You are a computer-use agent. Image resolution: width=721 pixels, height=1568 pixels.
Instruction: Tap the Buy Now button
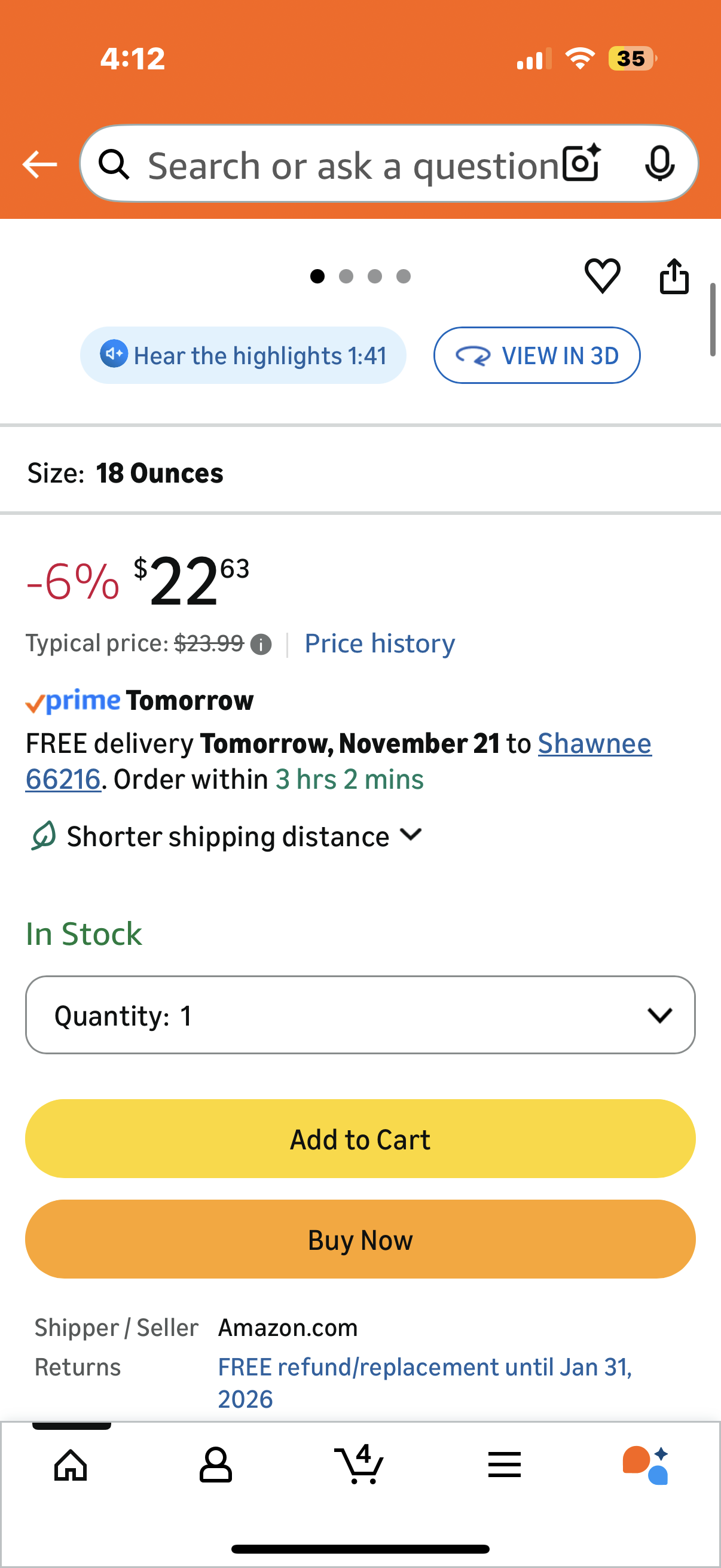click(x=360, y=1239)
